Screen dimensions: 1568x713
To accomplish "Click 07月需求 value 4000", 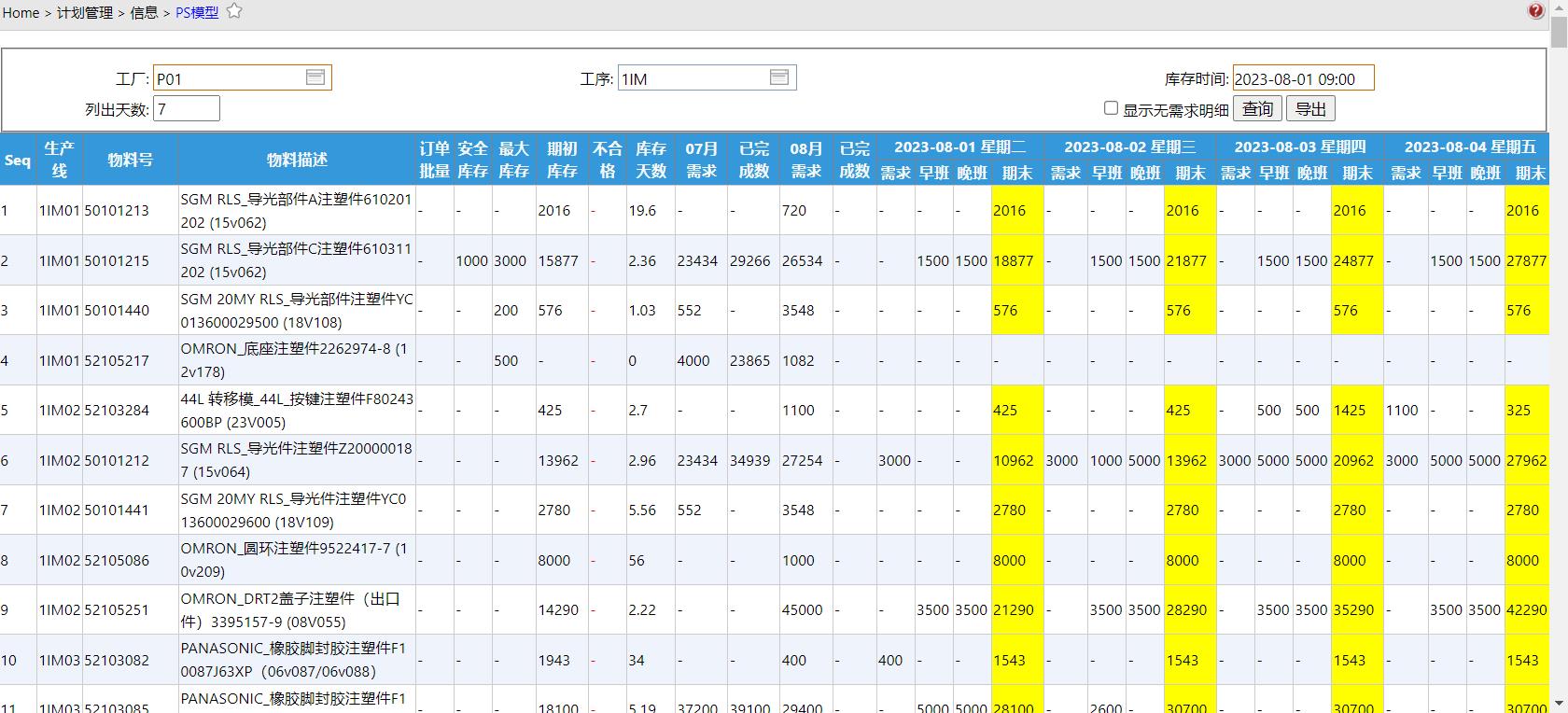I will point(693,360).
